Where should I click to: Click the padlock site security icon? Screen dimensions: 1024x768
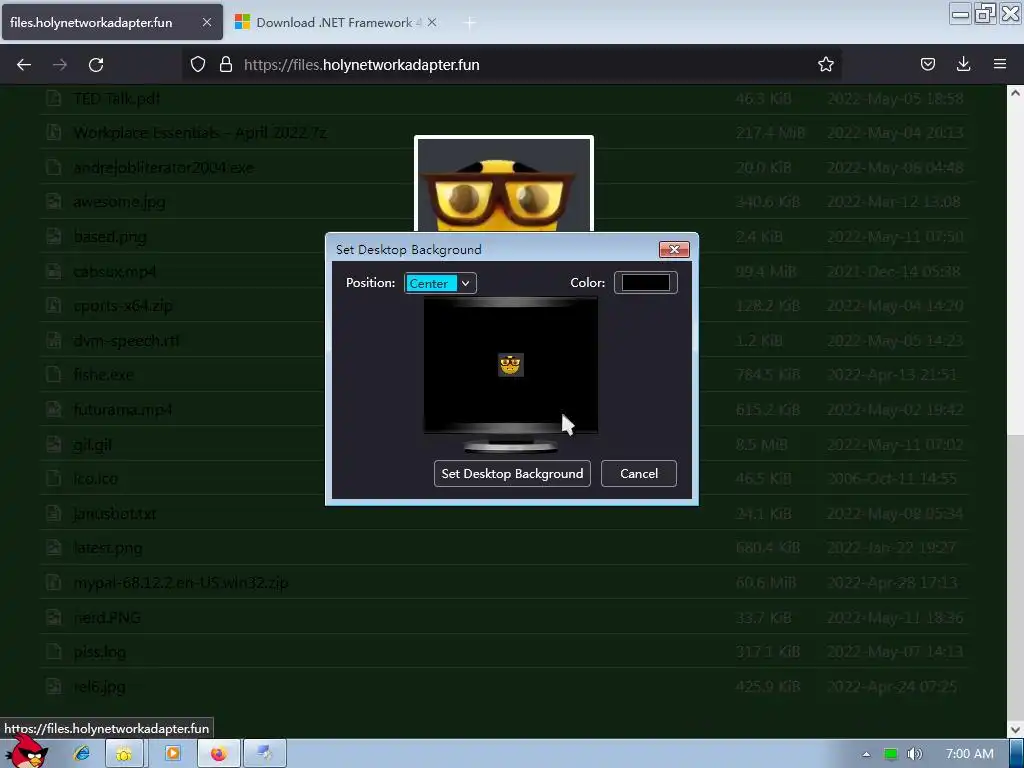(x=226, y=64)
